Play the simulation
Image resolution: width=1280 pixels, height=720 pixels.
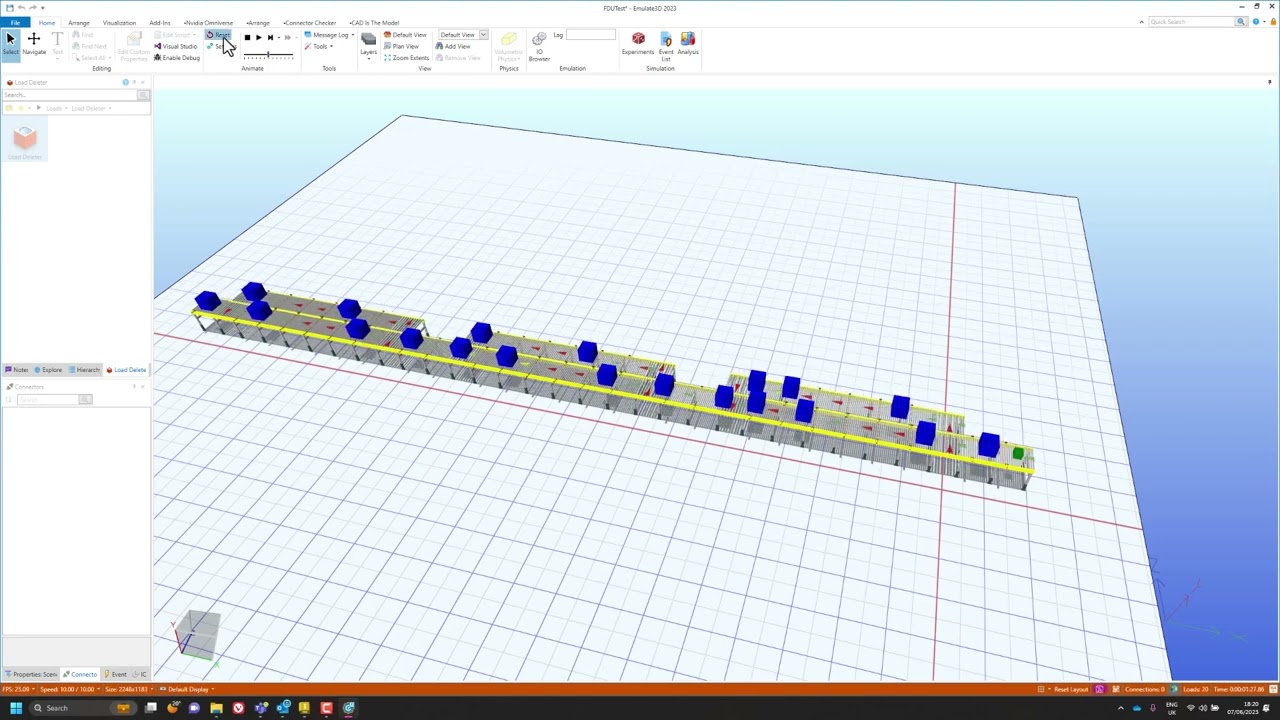click(258, 37)
